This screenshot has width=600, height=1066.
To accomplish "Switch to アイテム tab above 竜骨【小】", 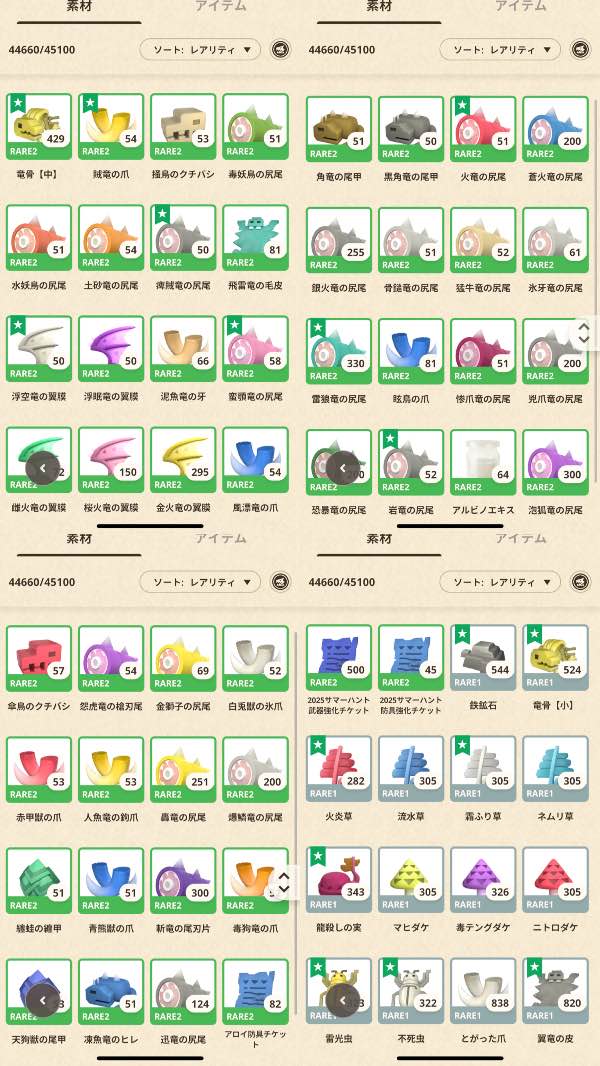I will click(x=520, y=538).
